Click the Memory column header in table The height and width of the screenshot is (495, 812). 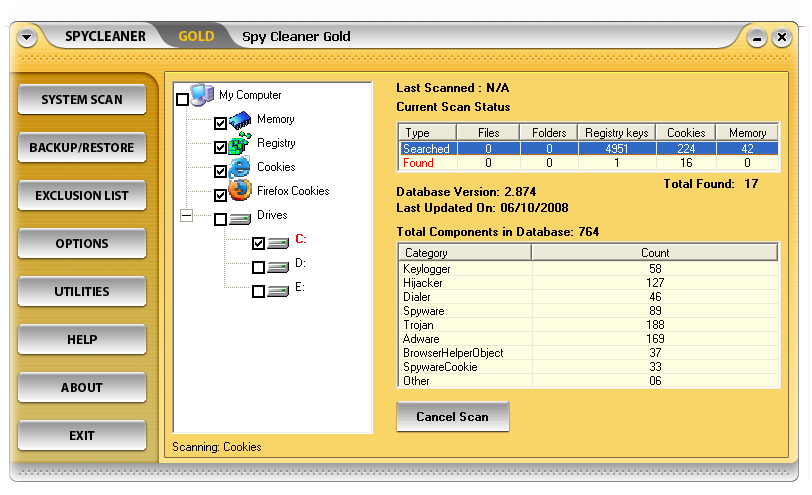(x=747, y=133)
